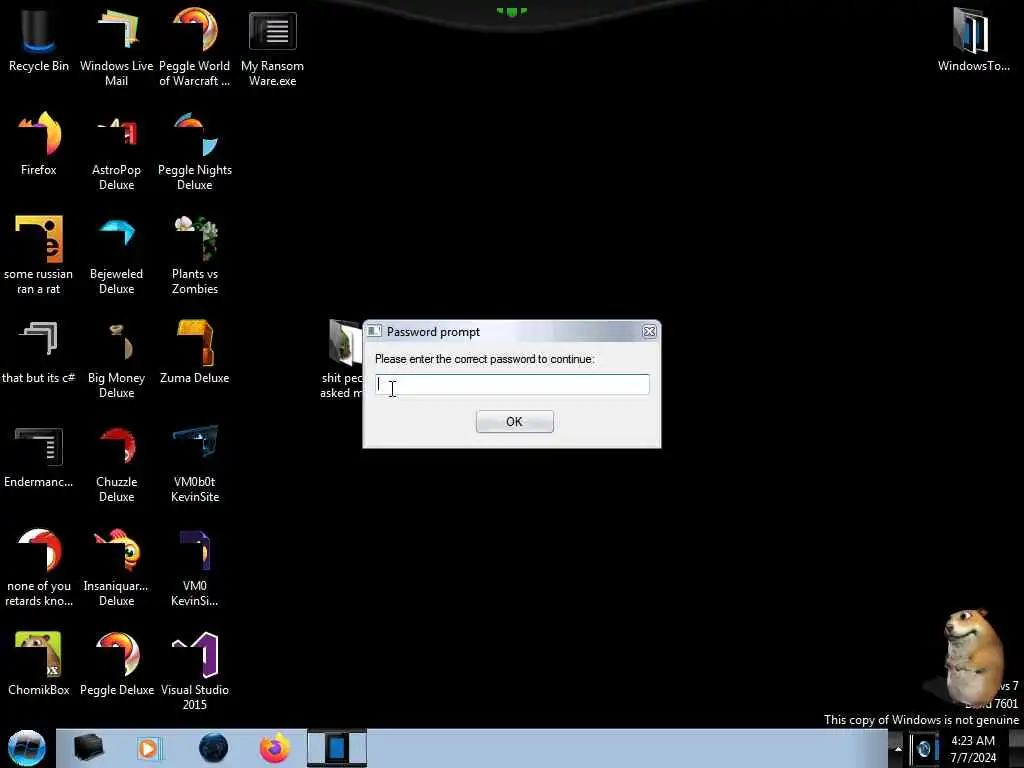Select VM0b0t KevinSite desktop icon
1024x768 pixels.
point(195,464)
